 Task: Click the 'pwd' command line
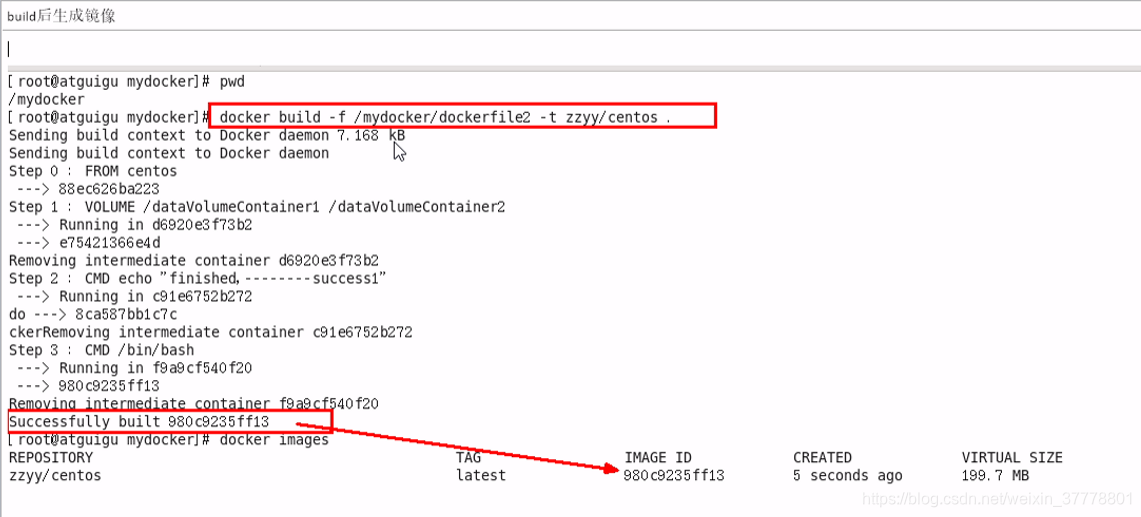point(127,81)
